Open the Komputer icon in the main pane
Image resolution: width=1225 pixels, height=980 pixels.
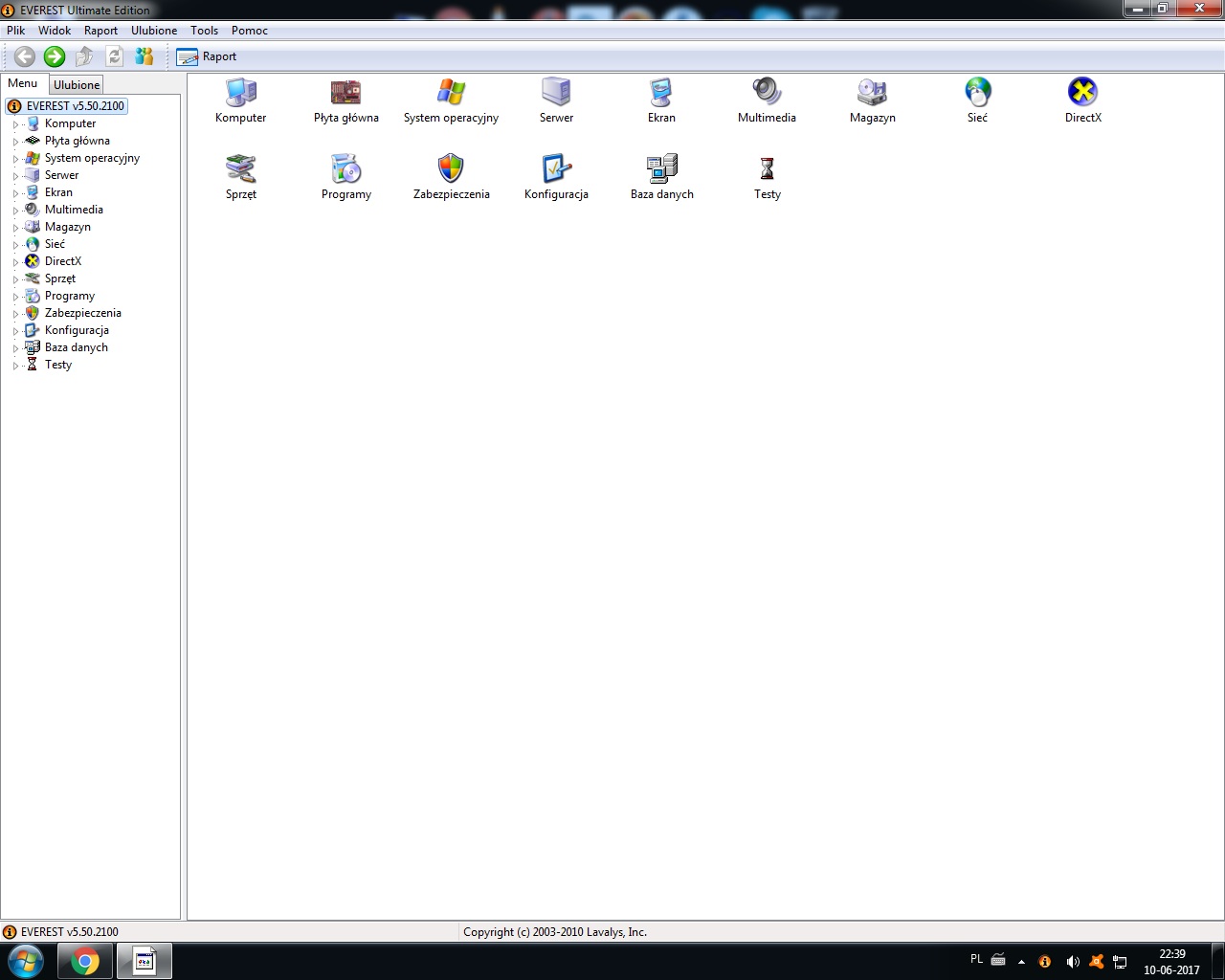[240, 92]
